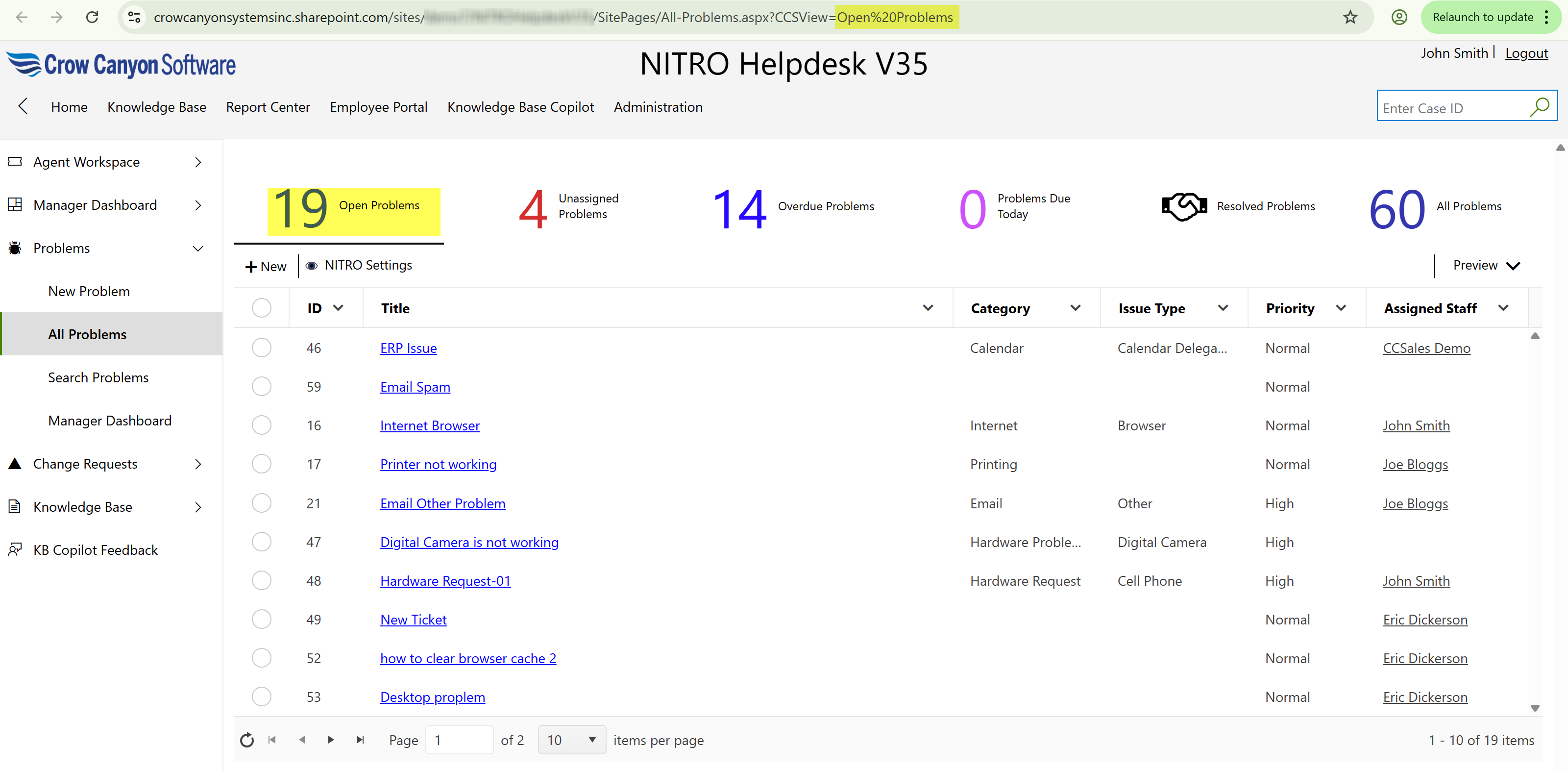Click the Resolved Problems handshake icon

click(1183, 206)
